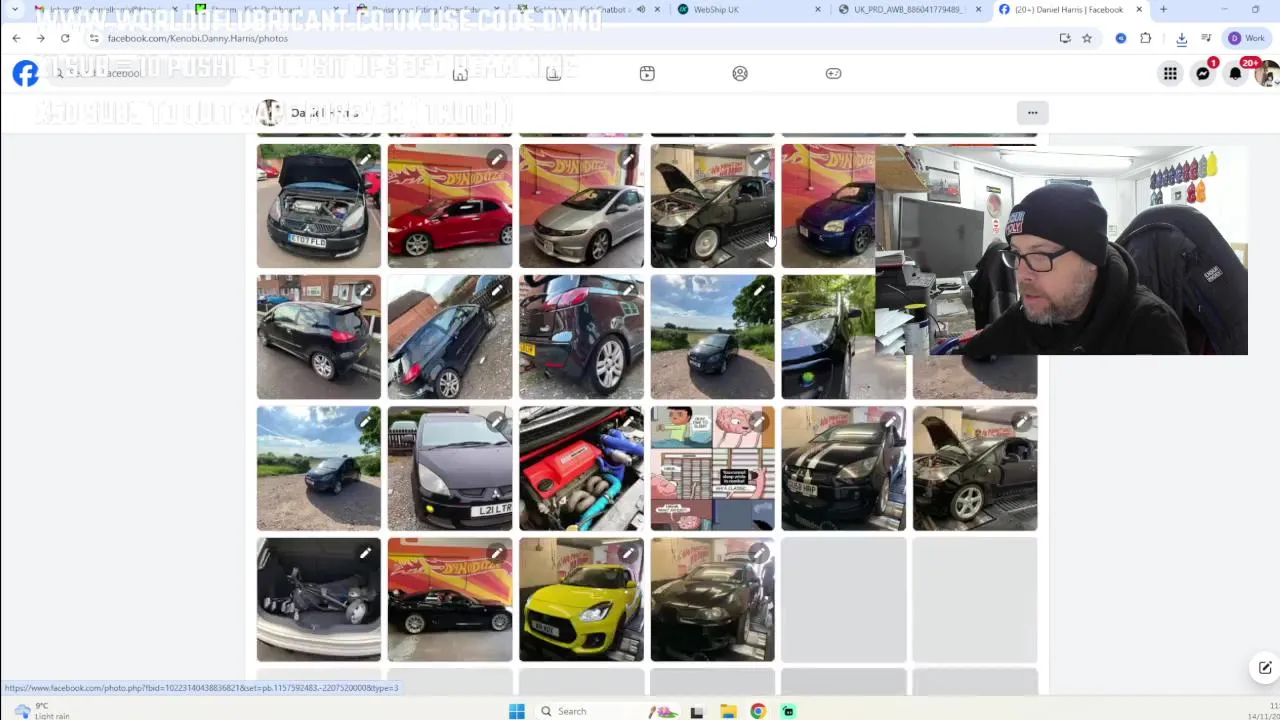Viewport: 1280px width, 720px height.
Task: Click pencil icon on yellow Suzuki photo
Action: pos(628,553)
